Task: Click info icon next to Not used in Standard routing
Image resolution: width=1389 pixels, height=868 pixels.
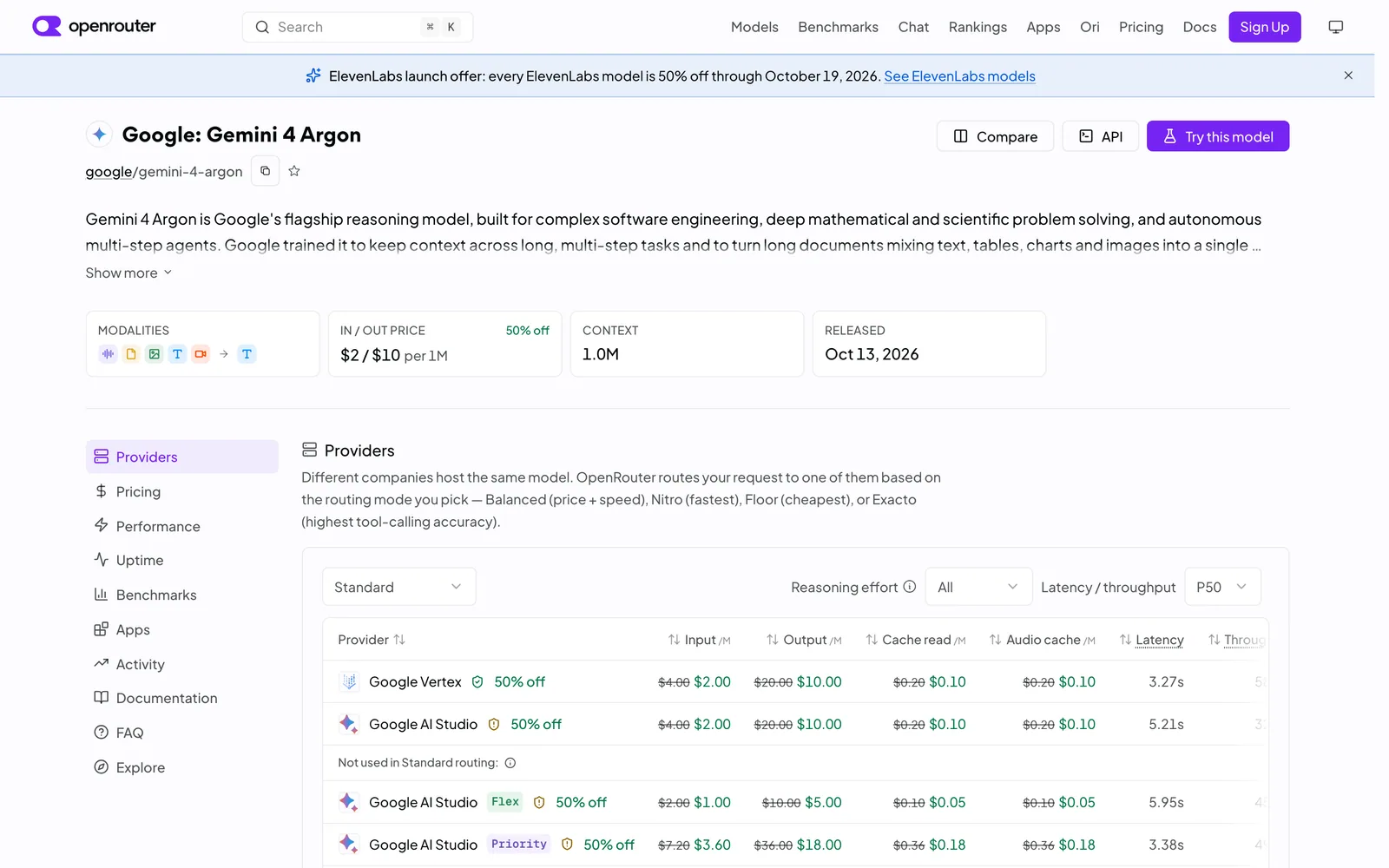Action: 510,763
